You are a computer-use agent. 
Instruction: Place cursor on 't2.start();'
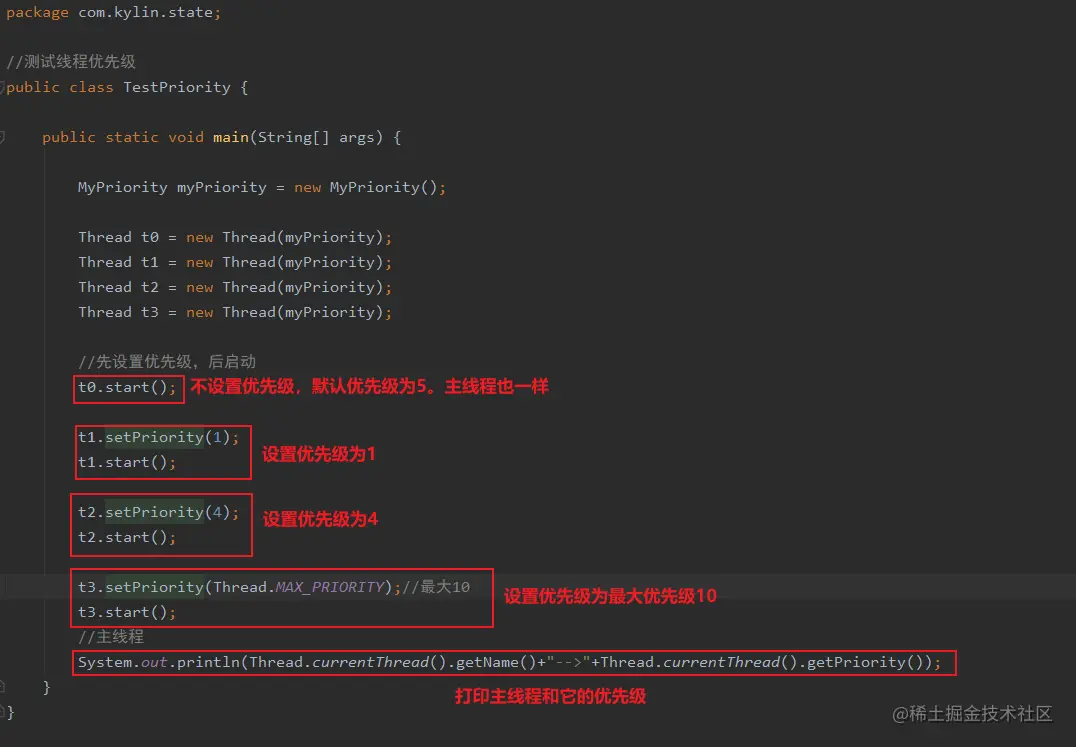point(127,537)
